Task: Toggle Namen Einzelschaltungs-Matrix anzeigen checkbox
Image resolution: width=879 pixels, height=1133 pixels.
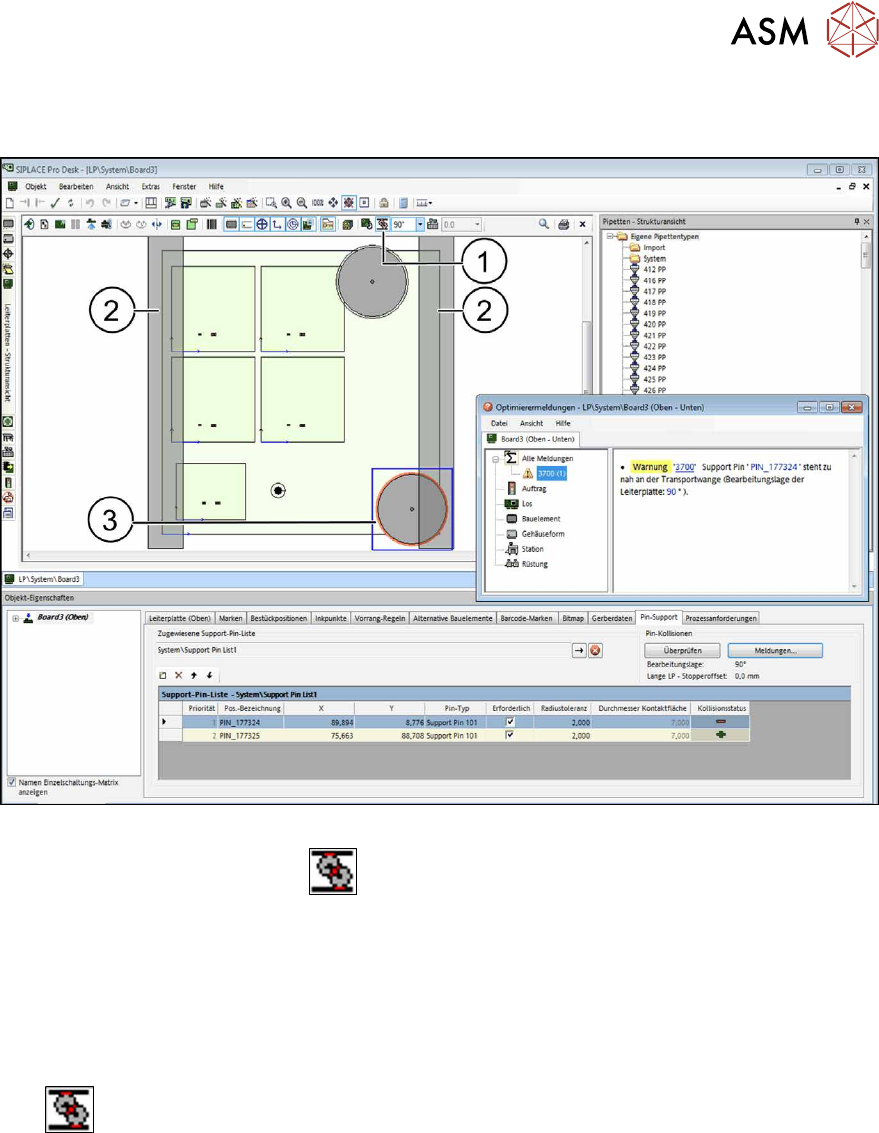Action: (12, 782)
